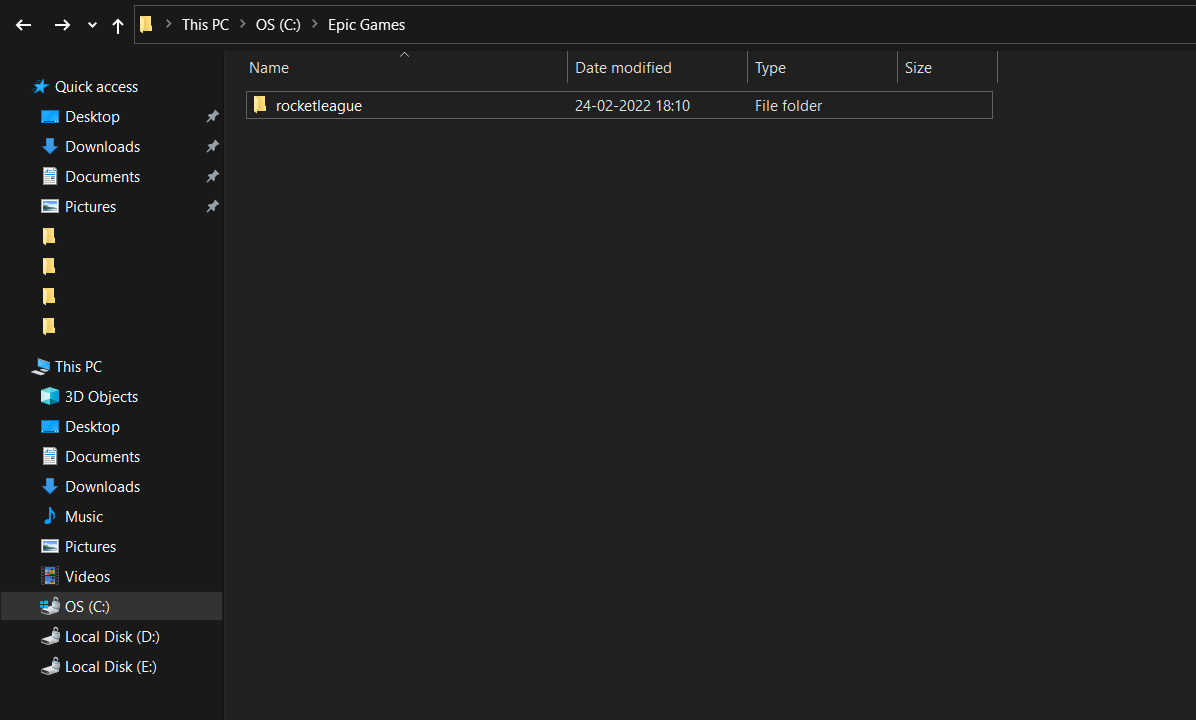The image size is (1196, 720).
Task: Click the sort arrow above the Name column
Action: click(x=404, y=54)
